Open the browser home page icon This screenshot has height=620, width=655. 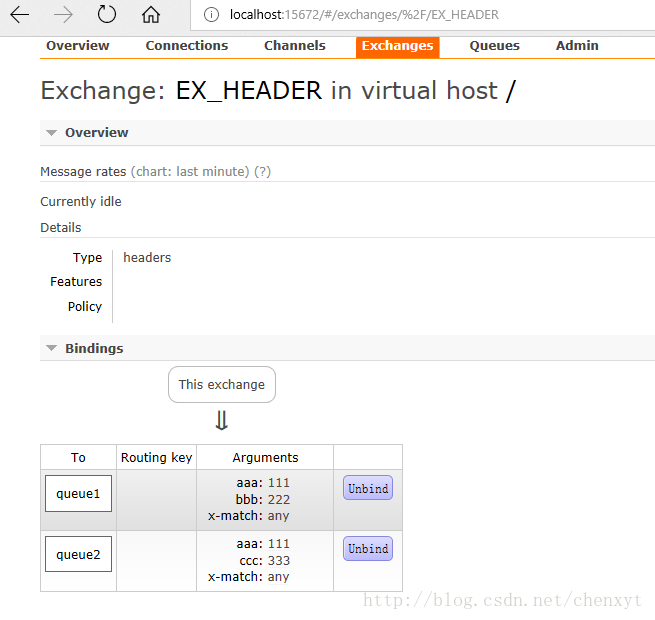(x=151, y=15)
